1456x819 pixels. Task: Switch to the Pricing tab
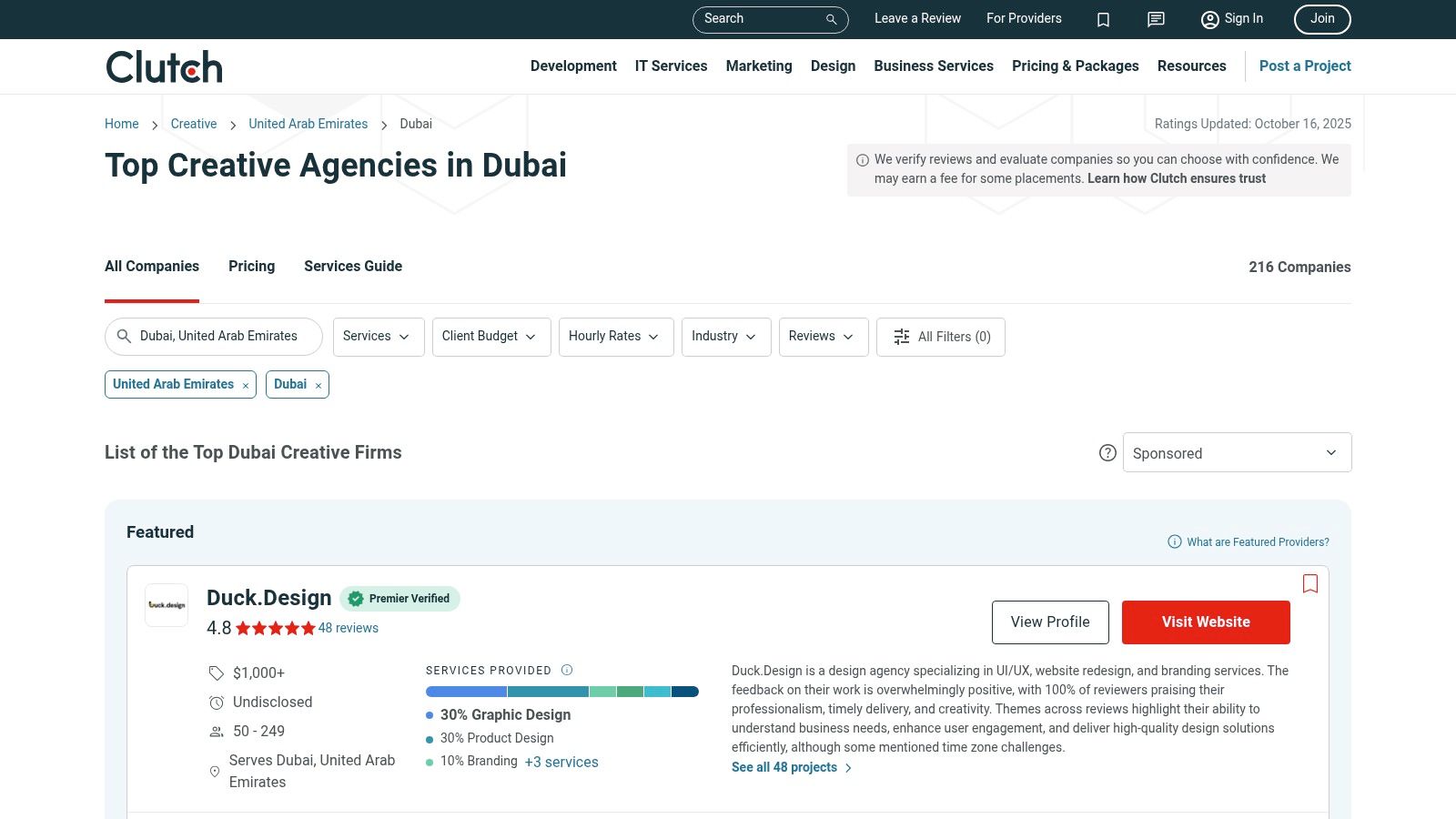point(251,267)
